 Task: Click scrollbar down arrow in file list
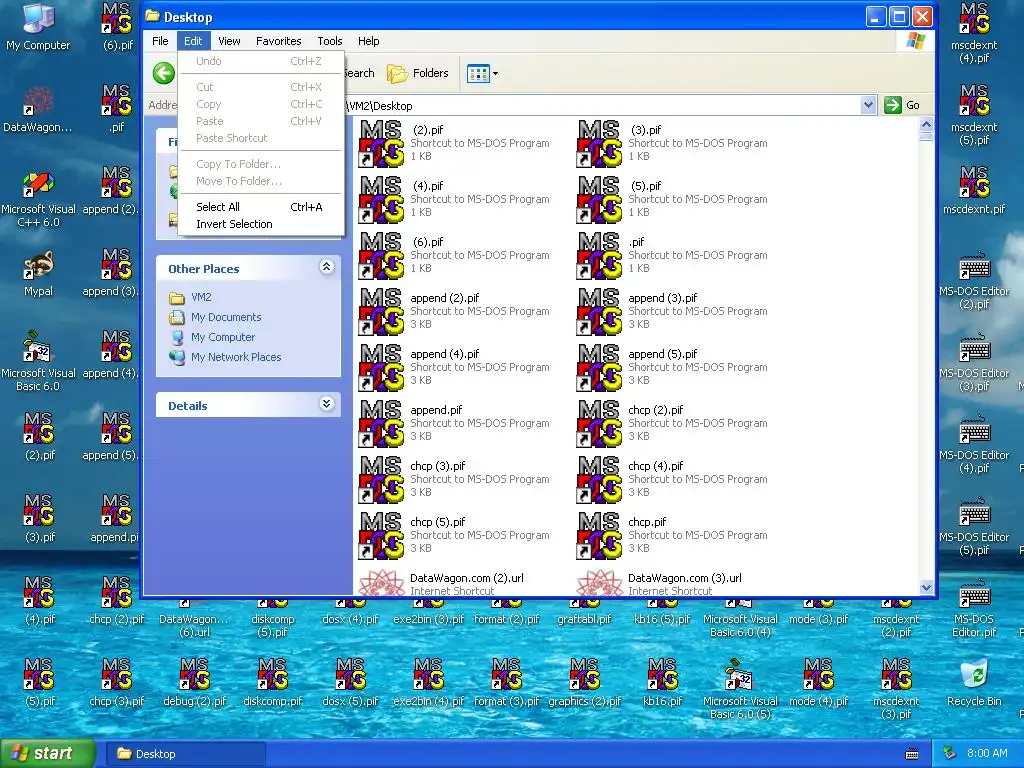pos(926,587)
